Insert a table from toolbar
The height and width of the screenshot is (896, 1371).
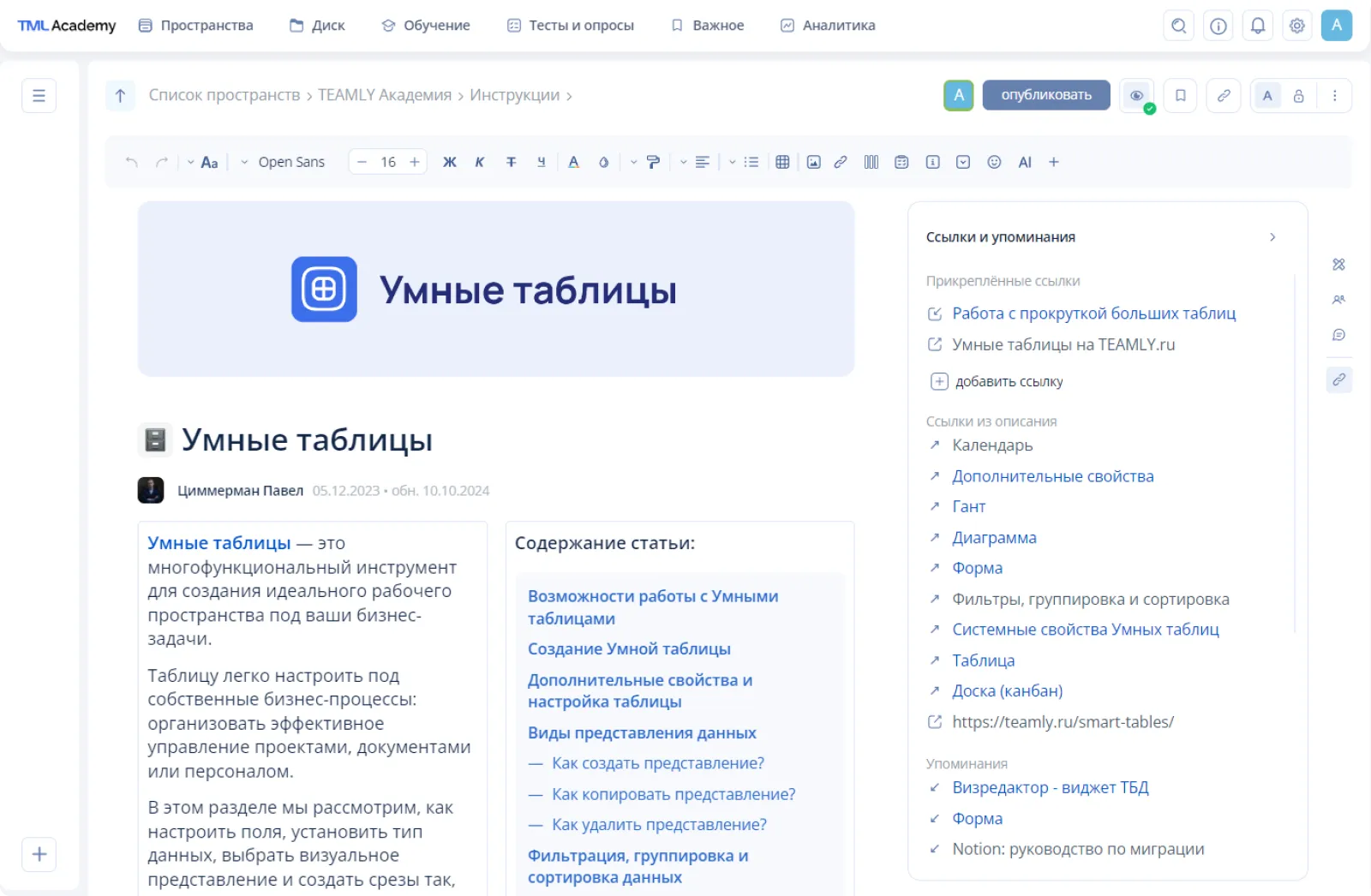click(782, 162)
